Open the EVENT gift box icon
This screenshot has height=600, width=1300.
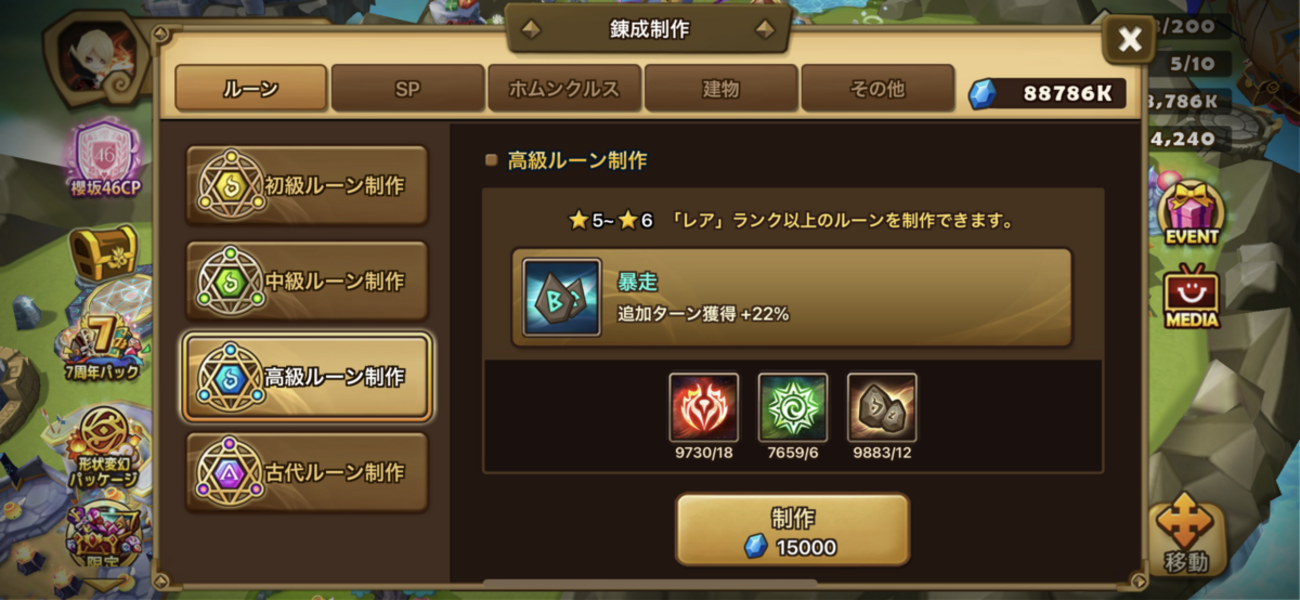(1191, 213)
